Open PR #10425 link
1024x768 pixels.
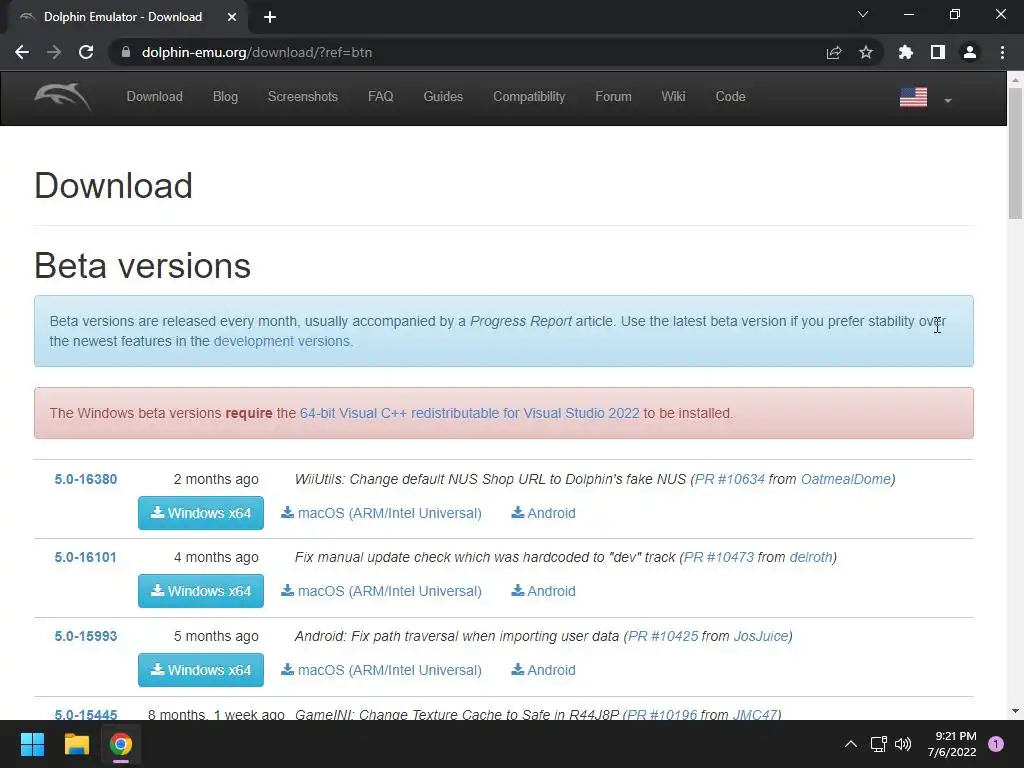point(663,636)
